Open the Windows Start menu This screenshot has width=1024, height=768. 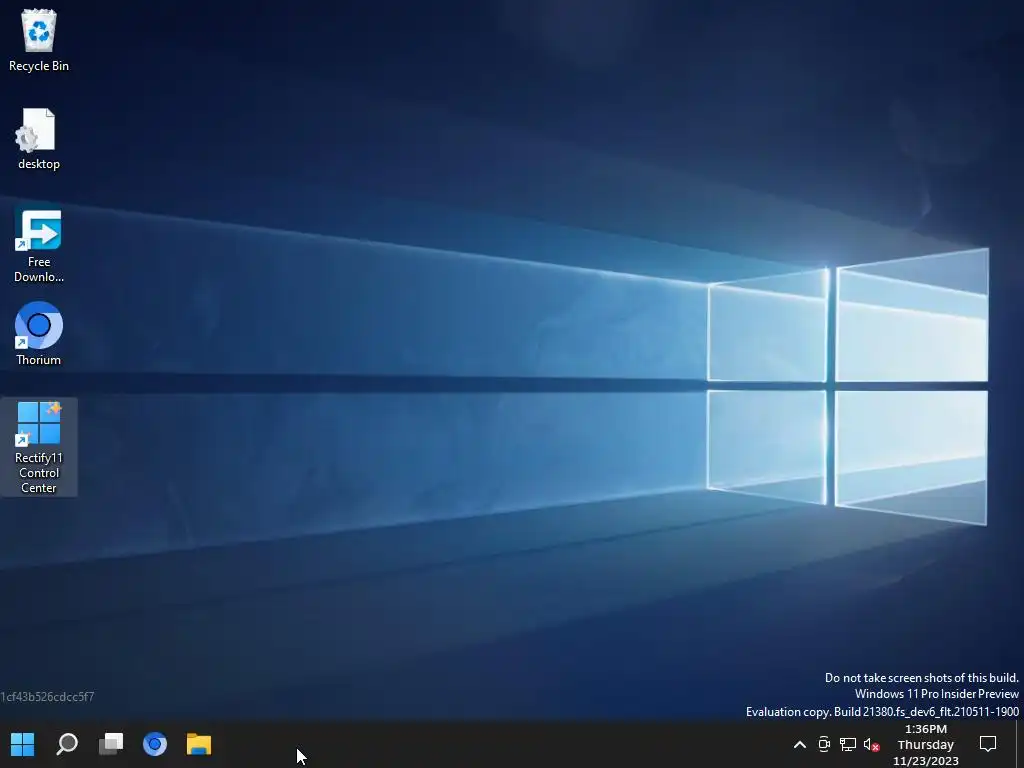[x=23, y=744]
